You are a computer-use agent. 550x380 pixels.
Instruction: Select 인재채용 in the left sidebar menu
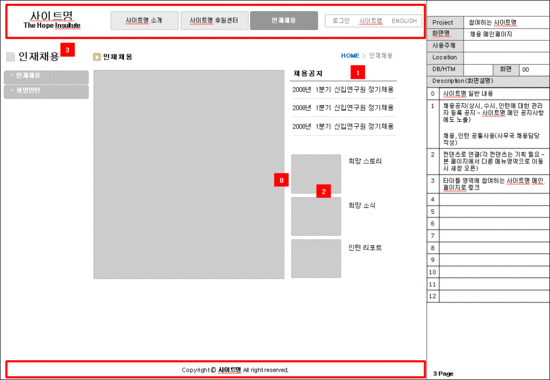46,76
